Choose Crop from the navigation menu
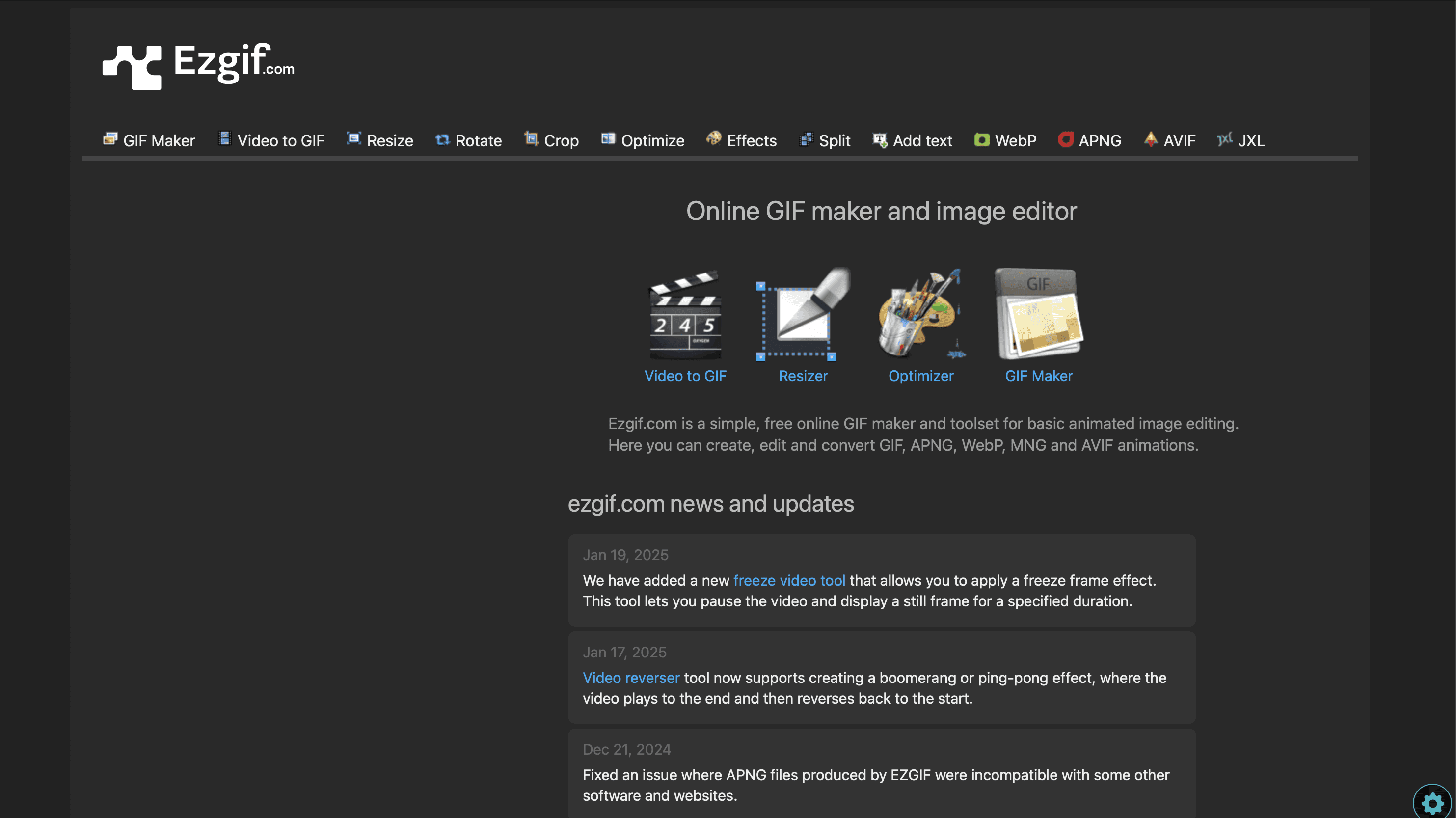The width and height of the screenshot is (1456, 818). [552, 140]
